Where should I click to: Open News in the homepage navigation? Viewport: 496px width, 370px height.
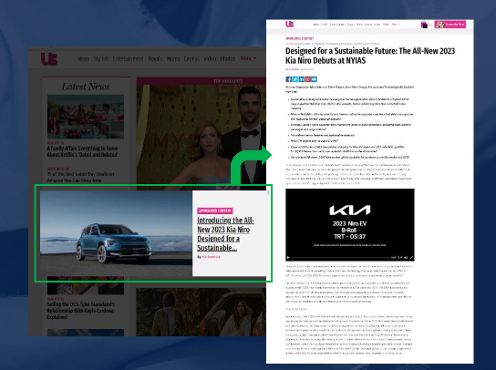point(83,59)
